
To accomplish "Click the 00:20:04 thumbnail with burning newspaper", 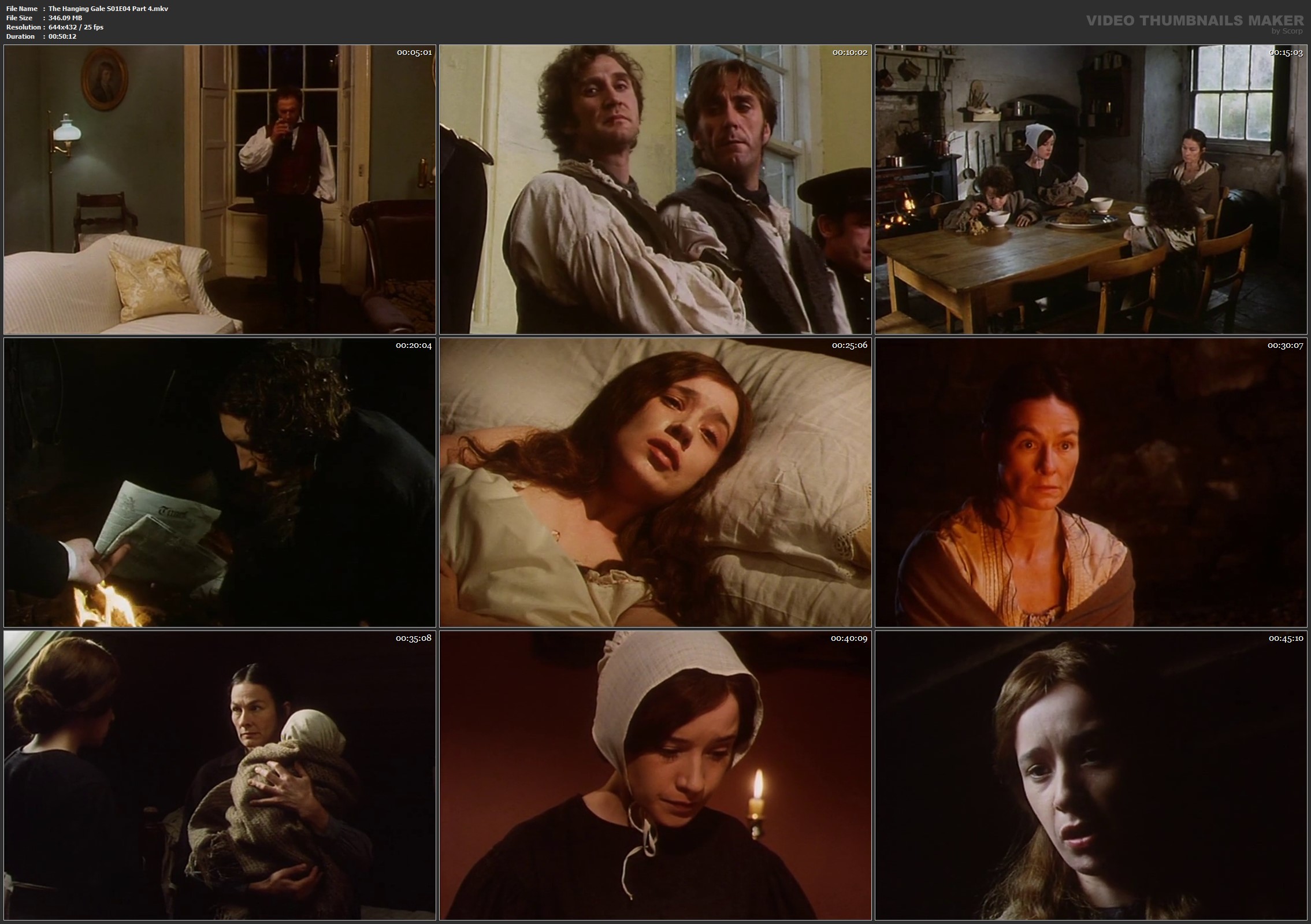I will (220, 483).
